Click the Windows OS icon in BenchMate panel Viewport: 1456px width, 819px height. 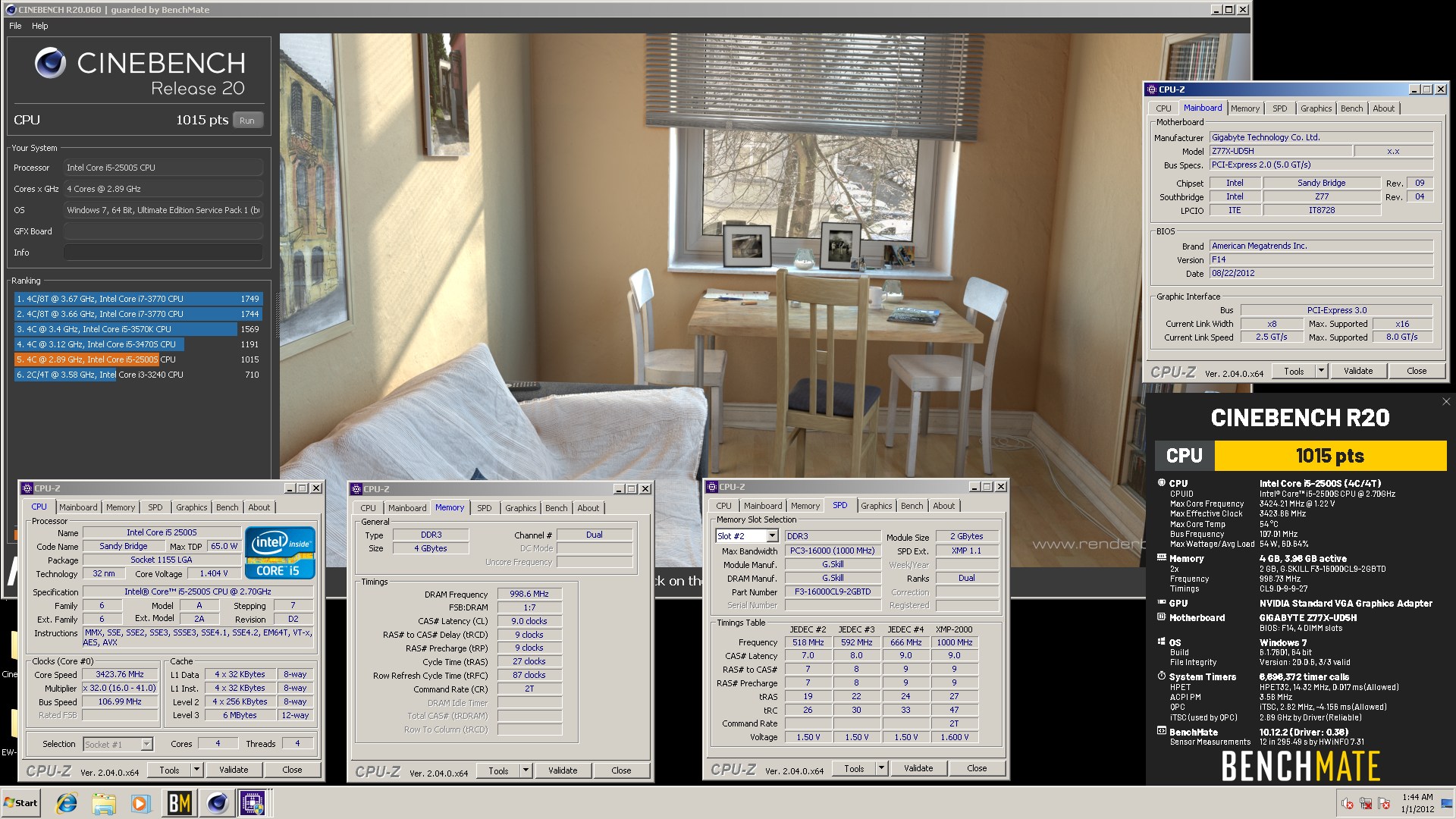click(1161, 642)
